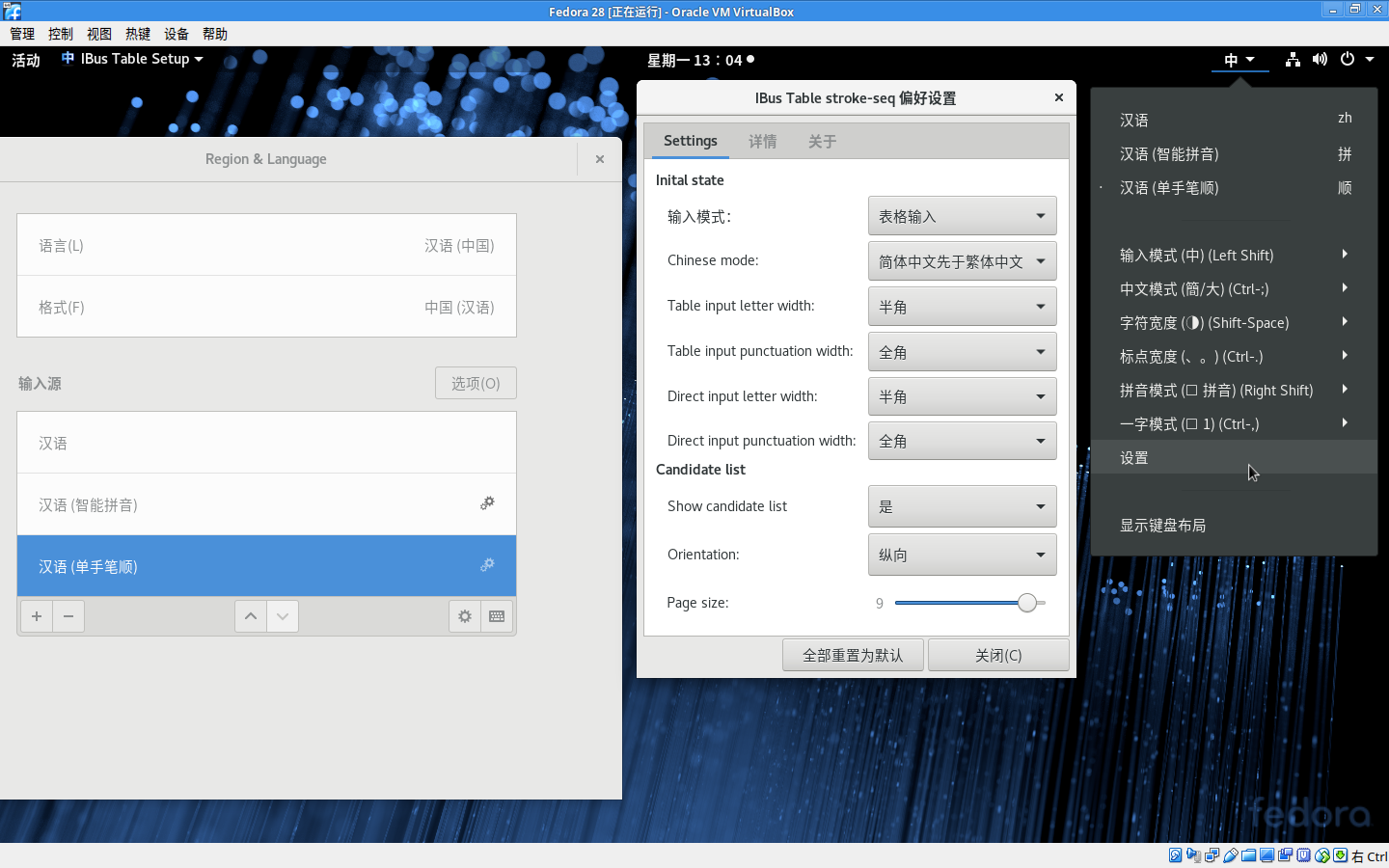Viewport: 1389px width, 868px height.
Task: Click the GNOME network status icon
Action: 1293,60
